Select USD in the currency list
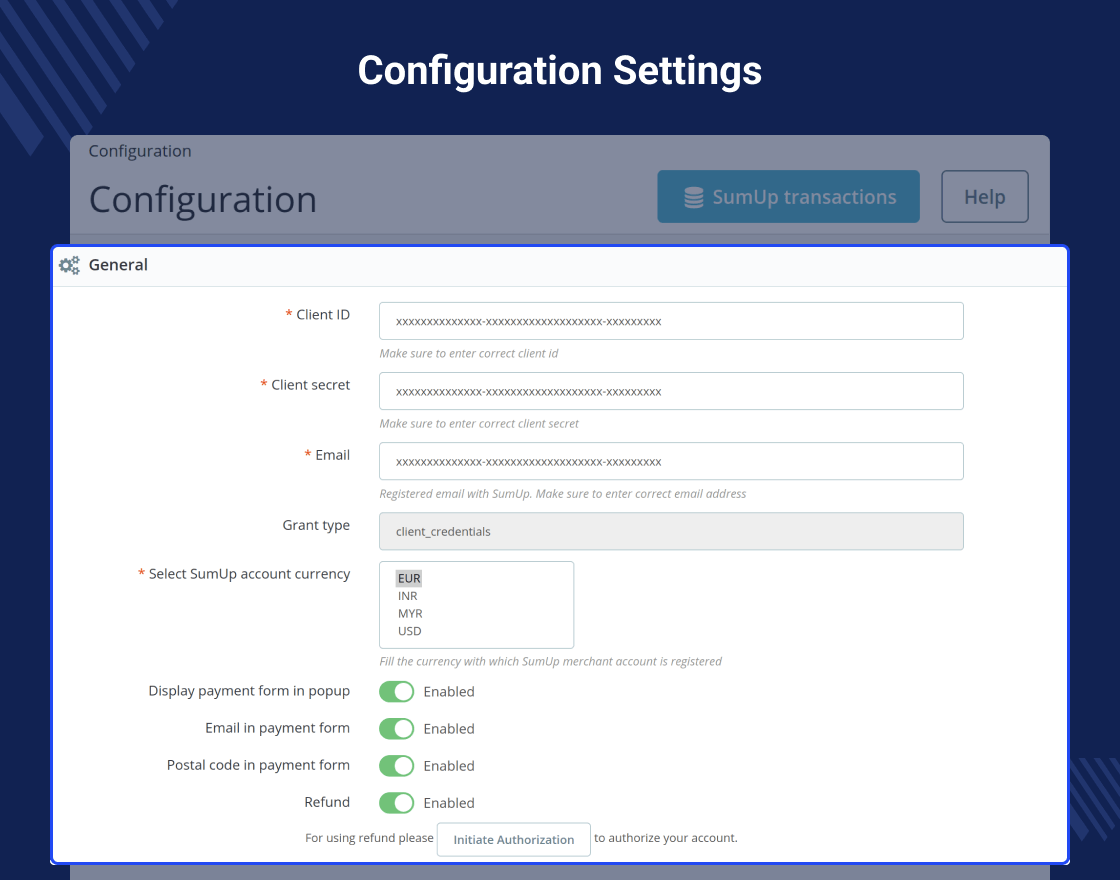 [x=409, y=631]
